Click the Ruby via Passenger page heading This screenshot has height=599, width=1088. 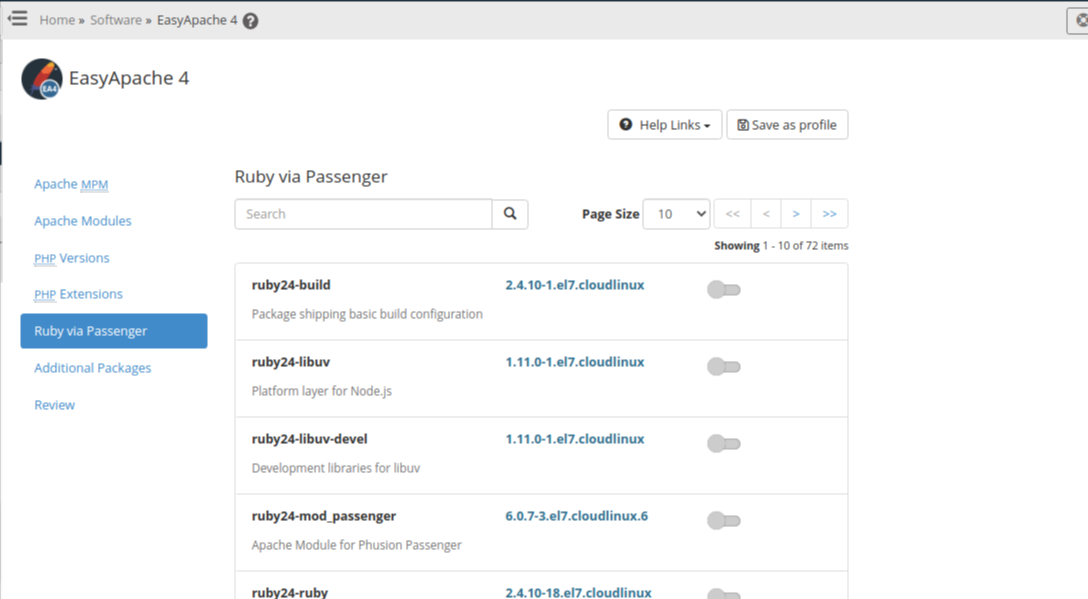[311, 176]
